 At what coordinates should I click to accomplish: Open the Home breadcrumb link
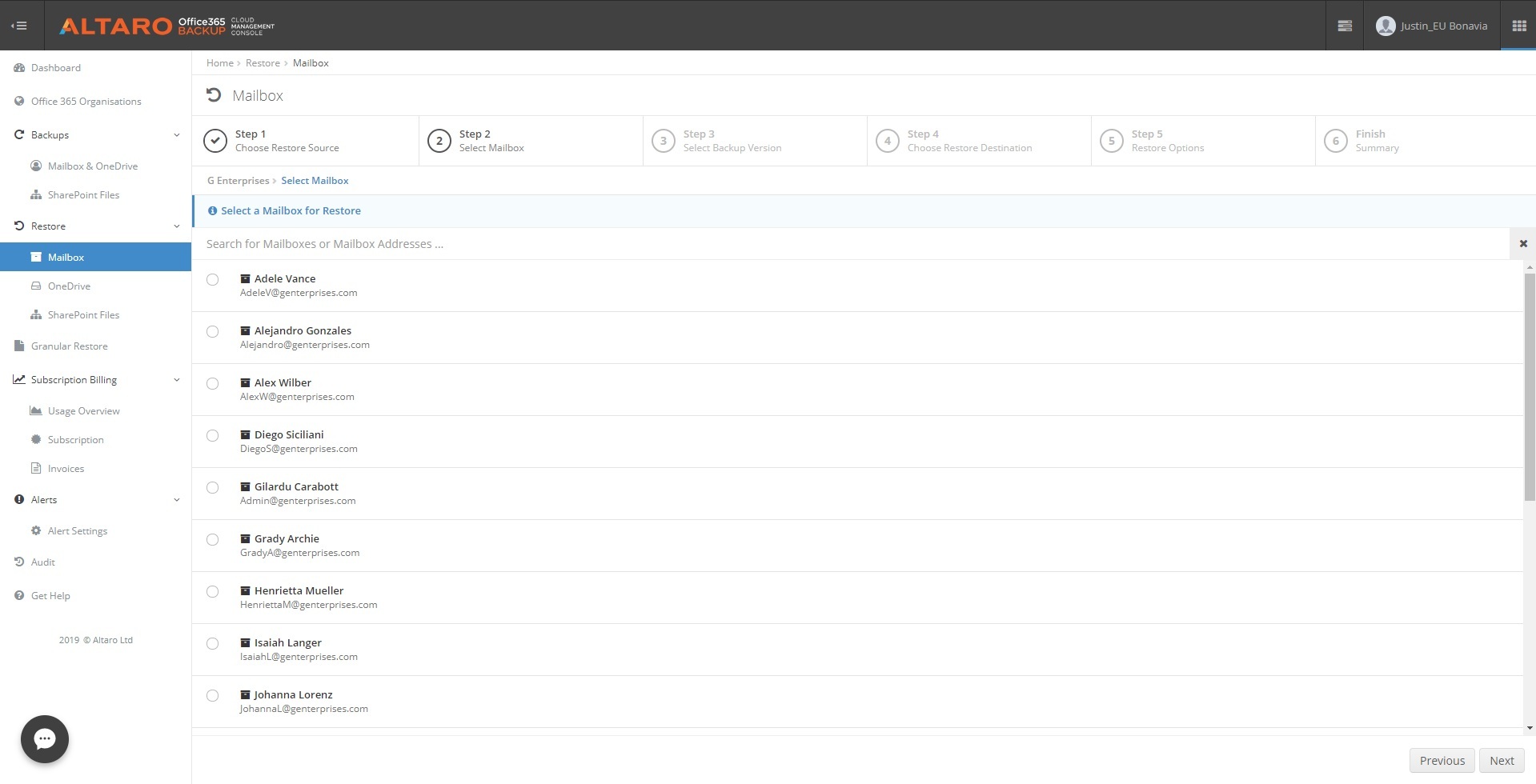click(x=219, y=62)
